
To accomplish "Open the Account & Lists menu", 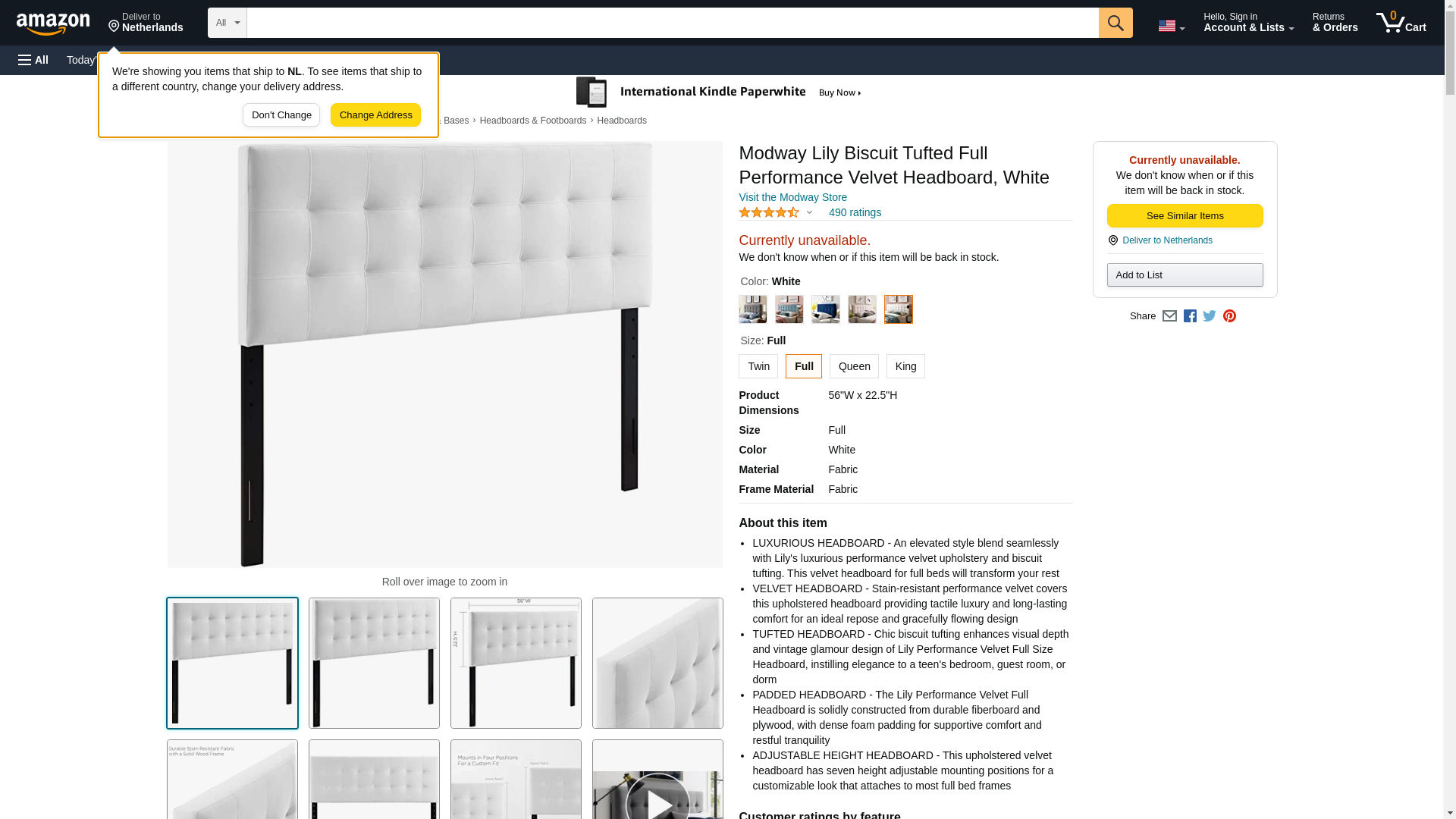I will (x=1248, y=23).
